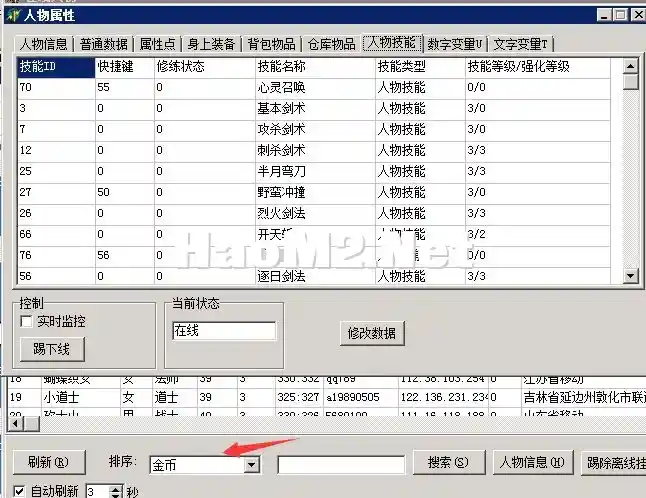The width and height of the screenshot is (646, 498).
Task: Click shortcut key value 56
Action: pos(124,256)
